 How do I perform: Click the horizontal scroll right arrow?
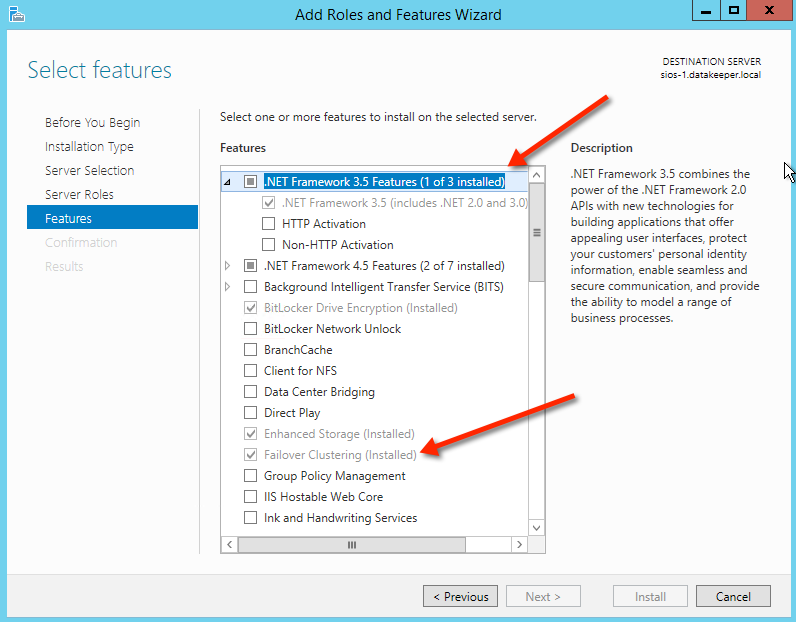[x=518, y=545]
